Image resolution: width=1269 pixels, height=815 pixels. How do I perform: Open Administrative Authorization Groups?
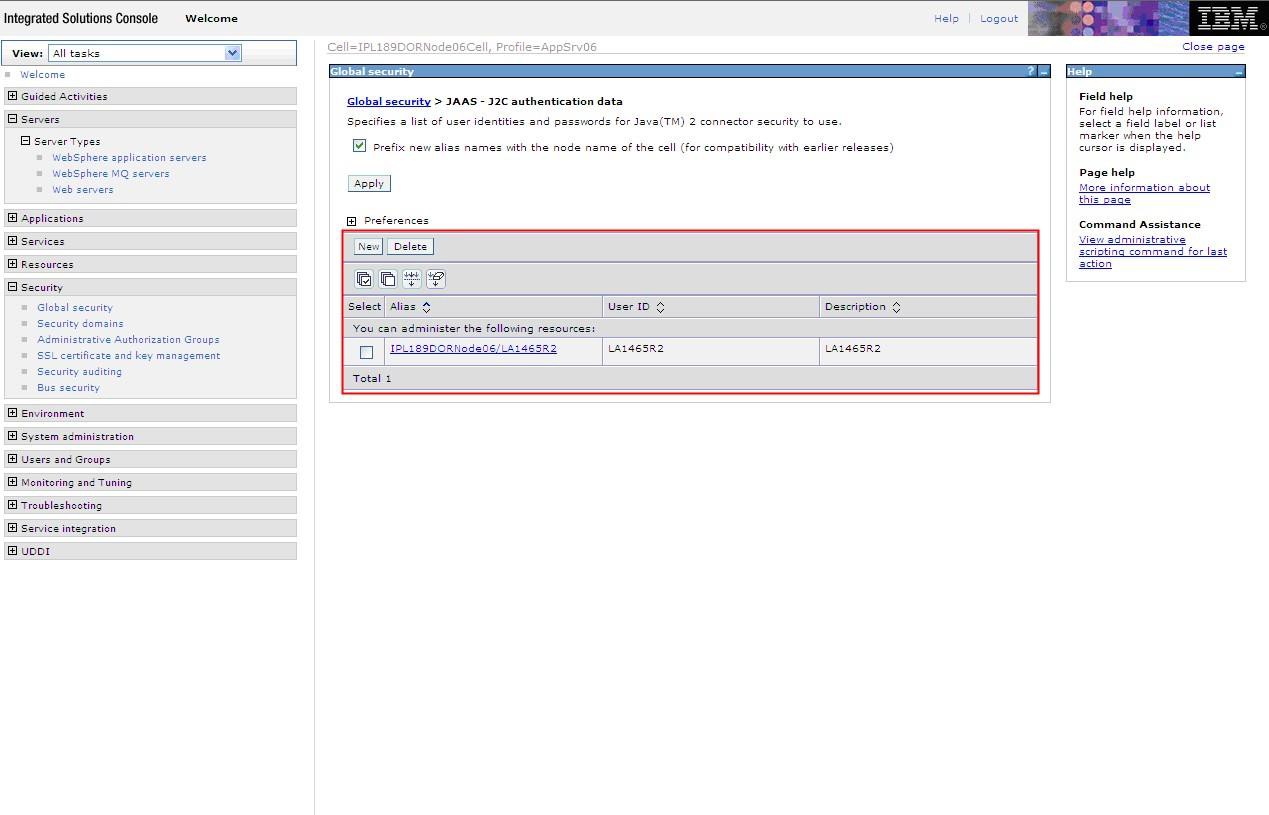pyautogui.click(x=128, y=340)
